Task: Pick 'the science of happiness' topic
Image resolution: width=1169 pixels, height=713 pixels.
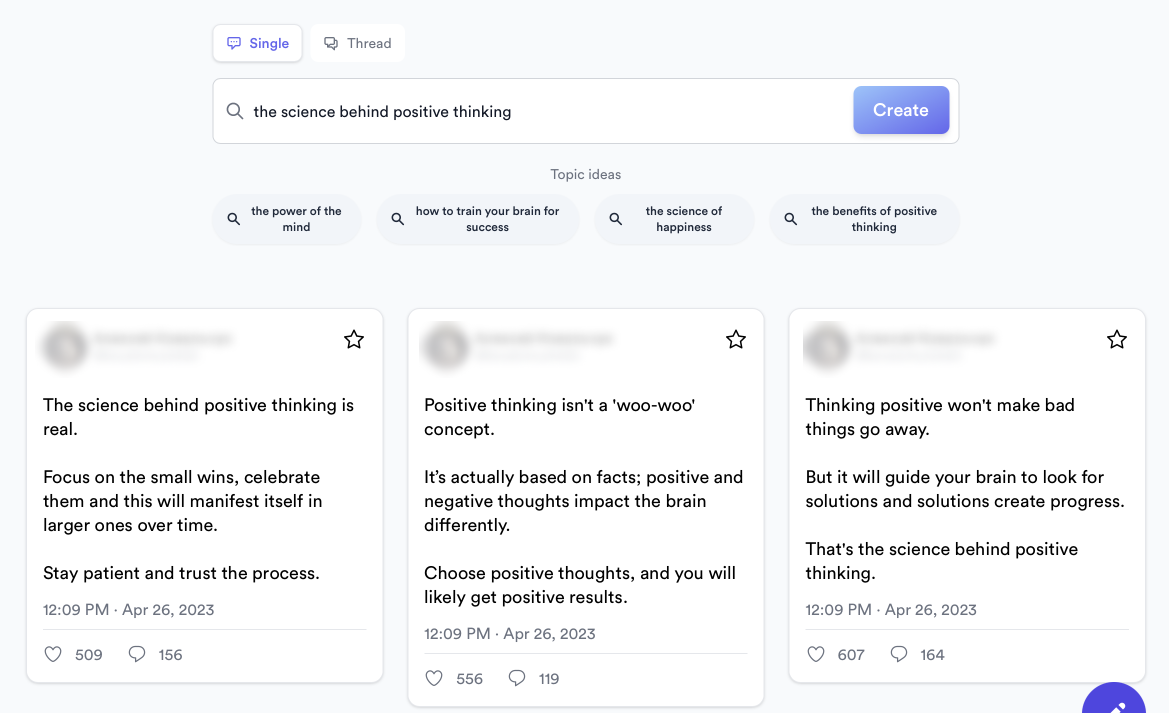Action: [x=674, y=219]
